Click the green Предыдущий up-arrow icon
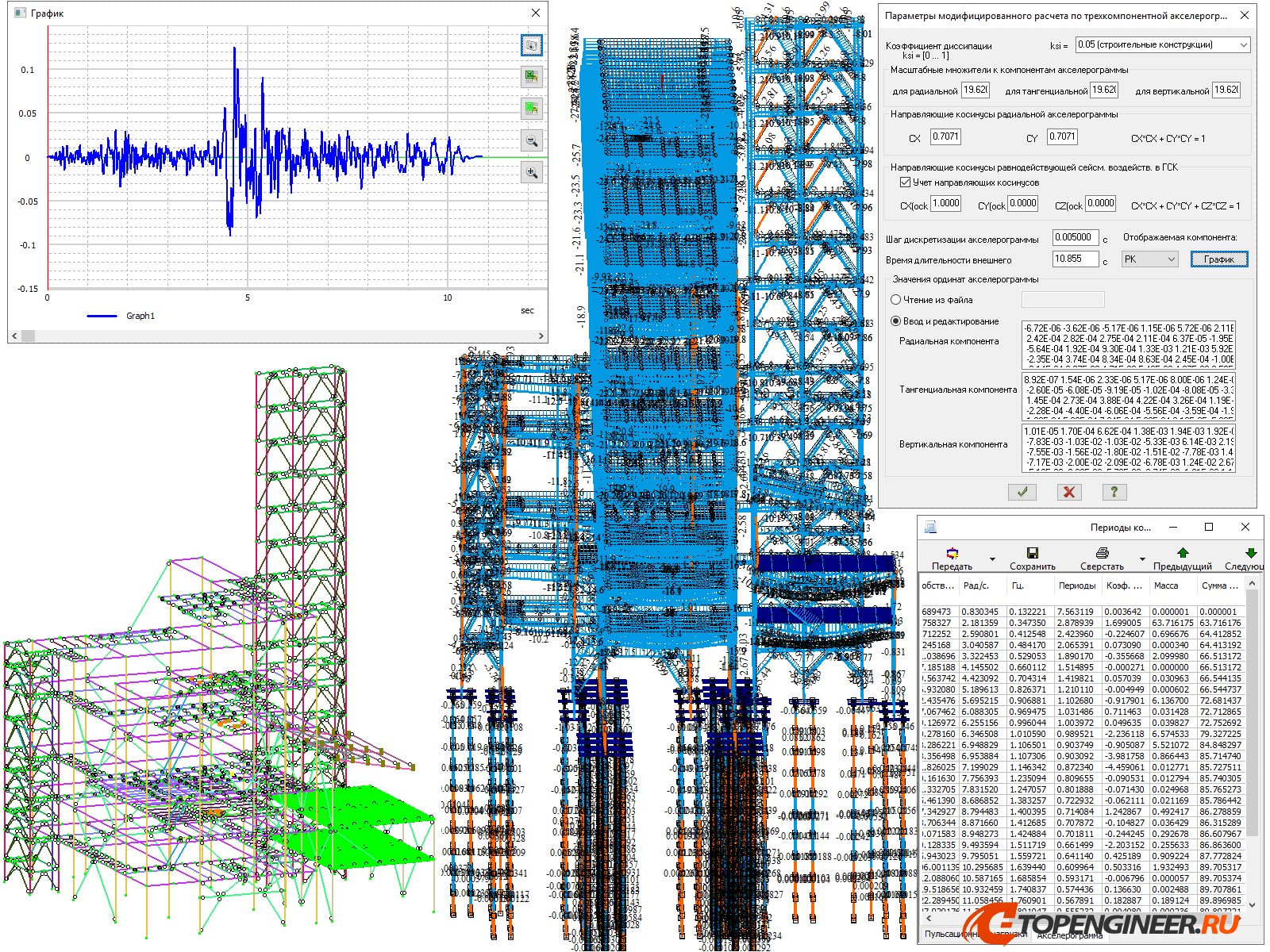 click(x=1183, y=552)
